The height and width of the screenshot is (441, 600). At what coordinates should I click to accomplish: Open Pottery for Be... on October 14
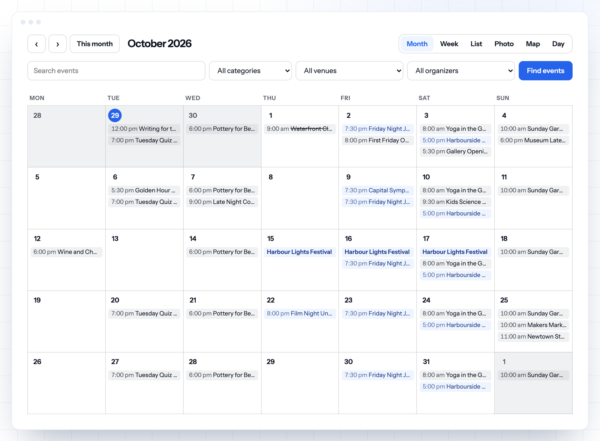(222, 252)
